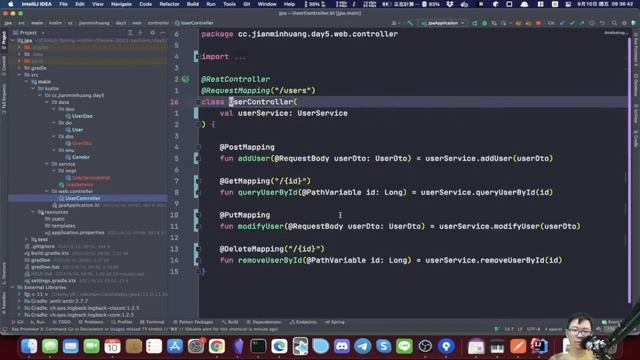Viewport: 640px width, 360px height.
Task: Open the Edit menu
Action: point(80,4)
